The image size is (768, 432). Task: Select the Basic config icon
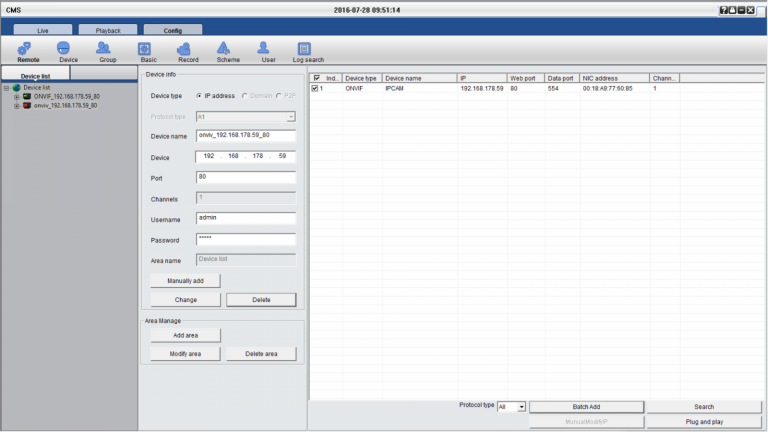coord(144,51)
